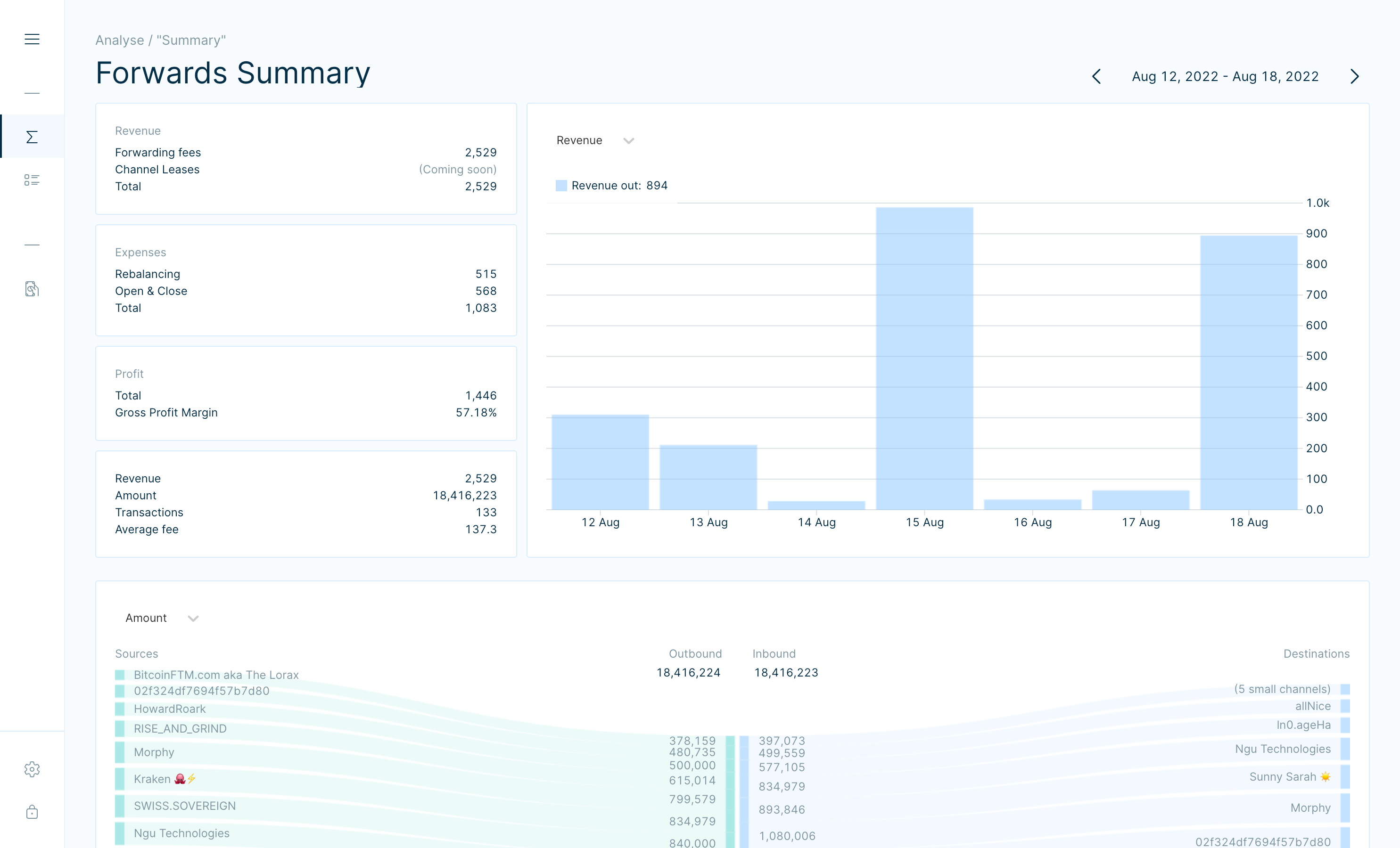Viewport: 1400px width, 848px height.
Task: Open the hamburger menu icon
Action: pos(32,39)
